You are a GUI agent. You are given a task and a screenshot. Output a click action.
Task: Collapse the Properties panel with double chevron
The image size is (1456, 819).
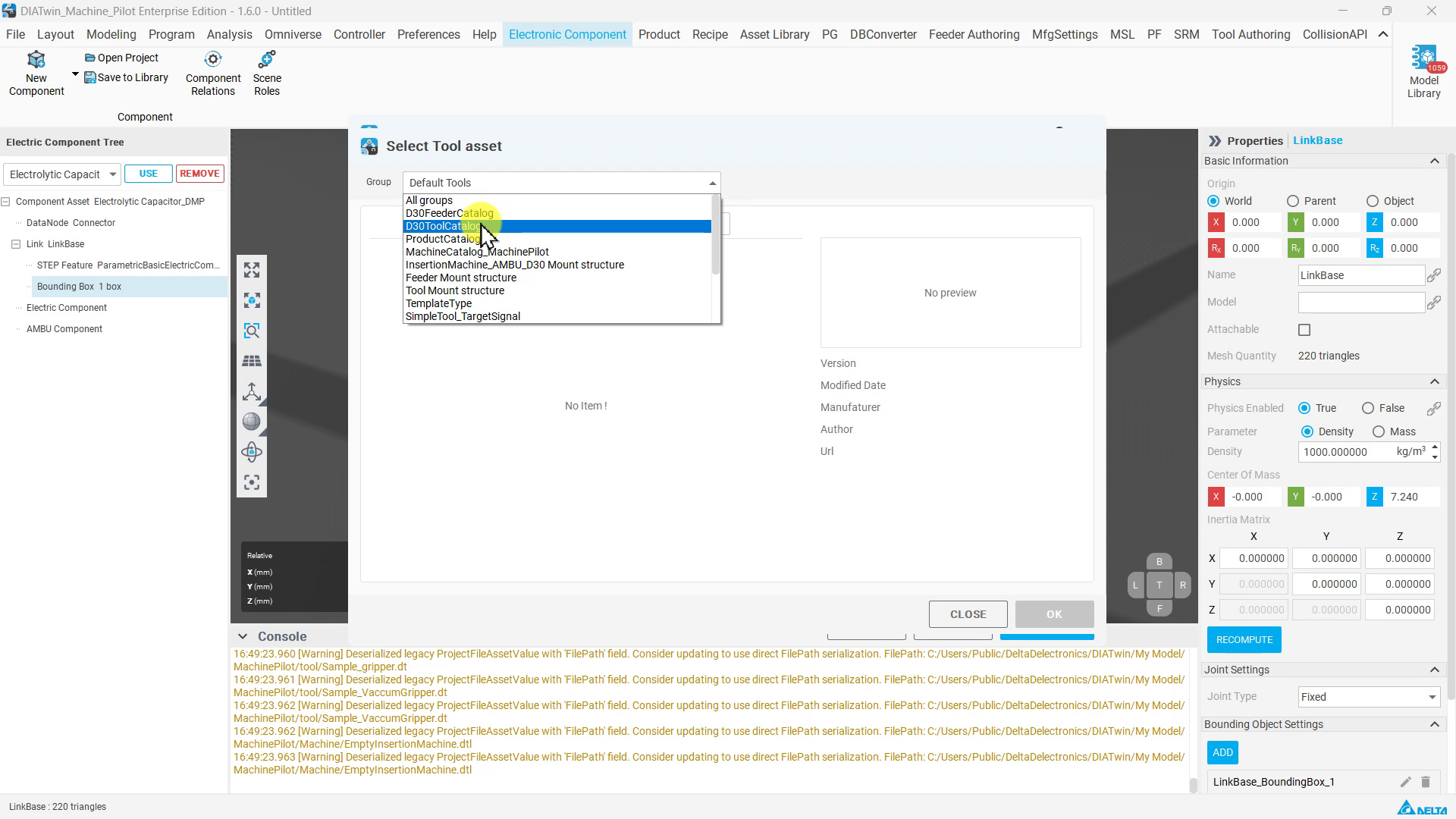click(x=1215, y=141)
